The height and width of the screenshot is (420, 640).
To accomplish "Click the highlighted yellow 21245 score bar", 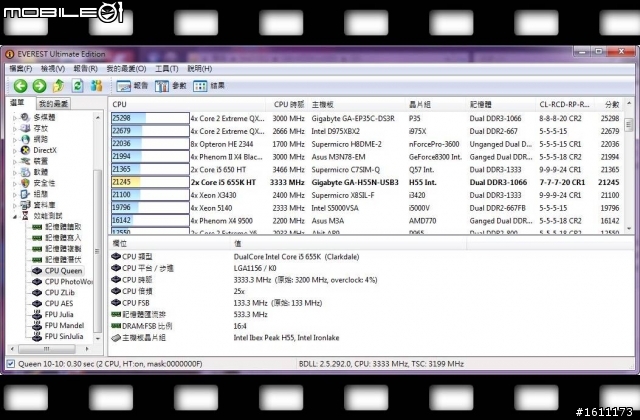I will click(150, 182).
